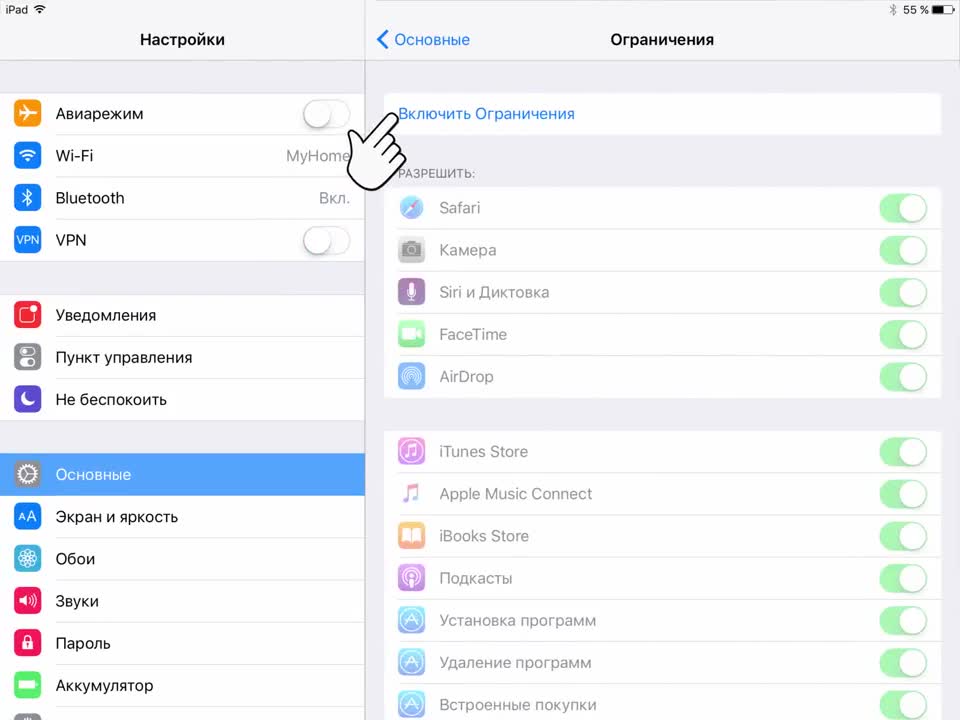
Task: Open Bluetooth settings showing Вкл.
Action: pyautogui.click(x=182, y=198)
